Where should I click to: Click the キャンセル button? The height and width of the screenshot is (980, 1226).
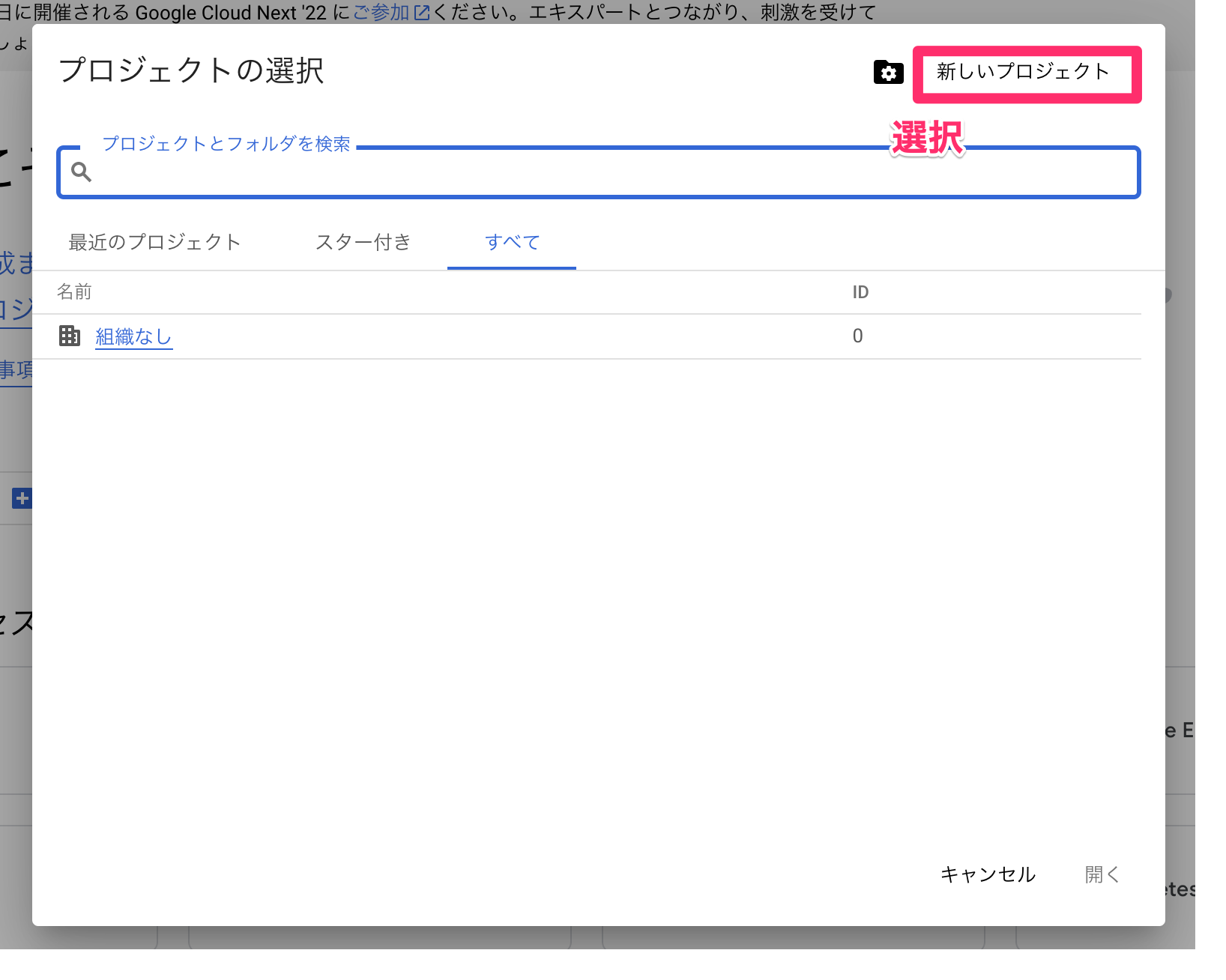pos(988,874)
